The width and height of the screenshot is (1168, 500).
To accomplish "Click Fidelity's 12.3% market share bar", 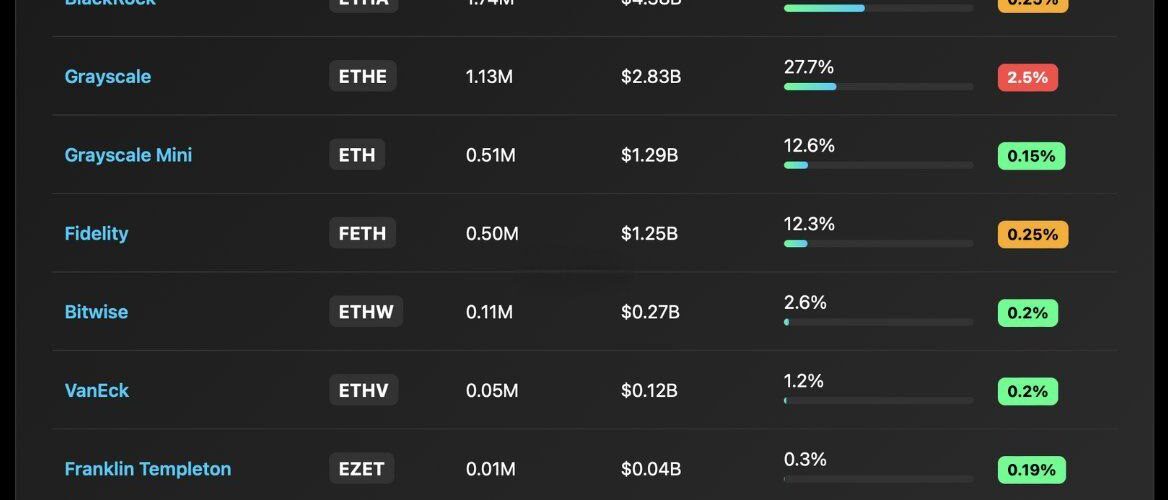I will click(x=878, y=243).
